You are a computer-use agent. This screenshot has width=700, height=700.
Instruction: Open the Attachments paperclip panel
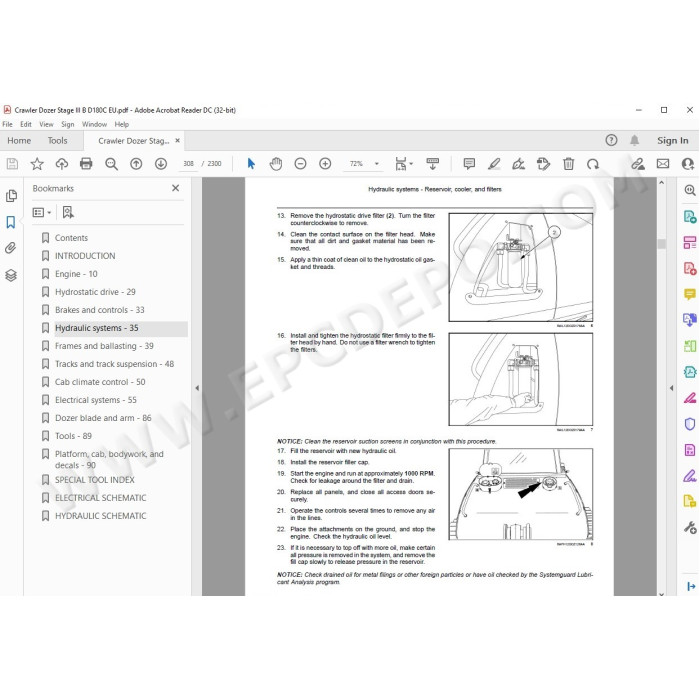coord(11,248)
